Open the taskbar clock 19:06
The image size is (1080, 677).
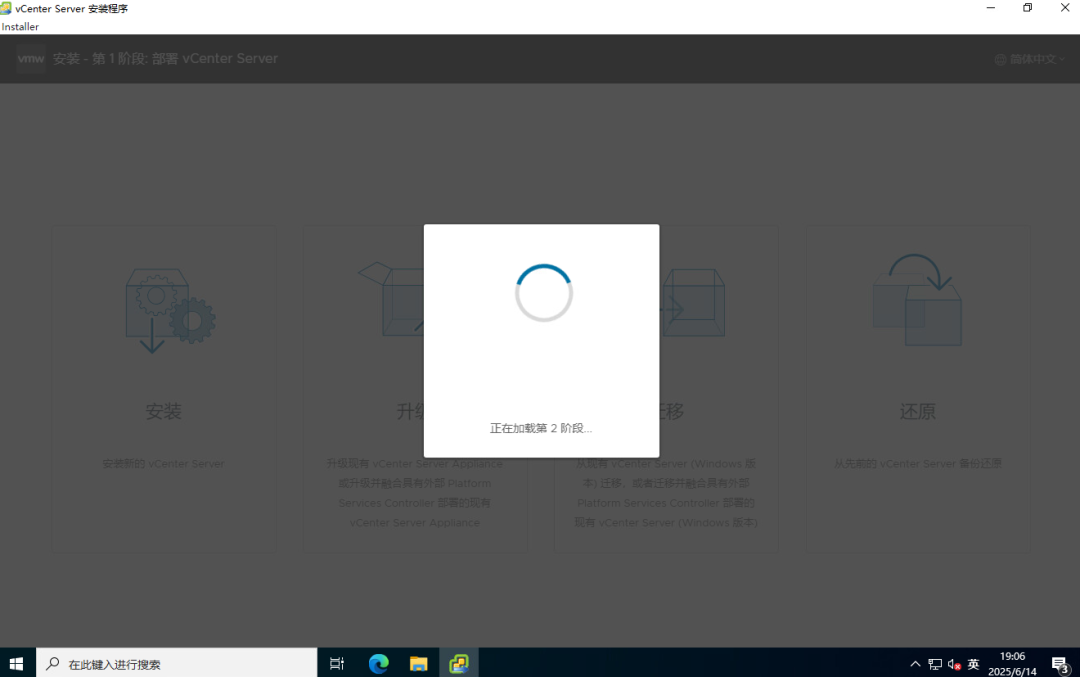[x=1012, y=663]
